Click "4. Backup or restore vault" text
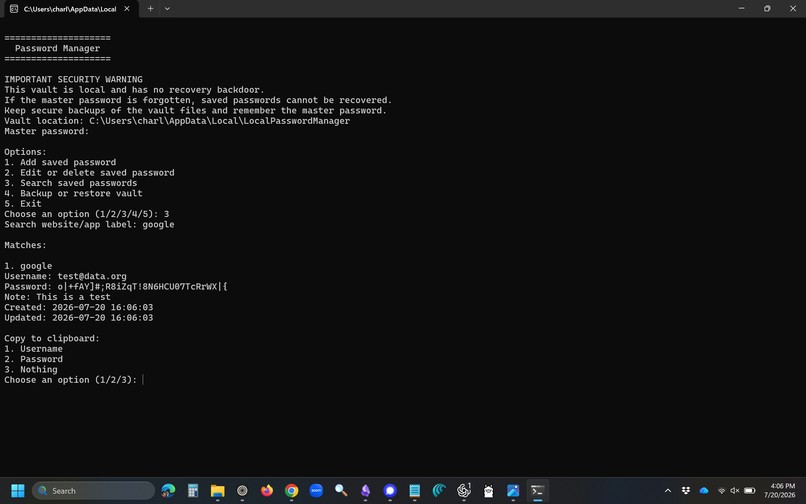 coord(74,193)
